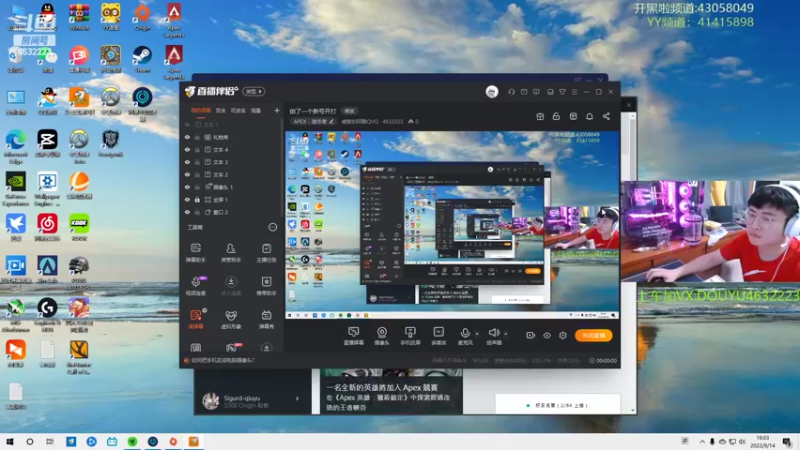Toggle the lock on the 全屏 1 layer
The width and height of the screenshot is (800, 450).
[197, 199]
